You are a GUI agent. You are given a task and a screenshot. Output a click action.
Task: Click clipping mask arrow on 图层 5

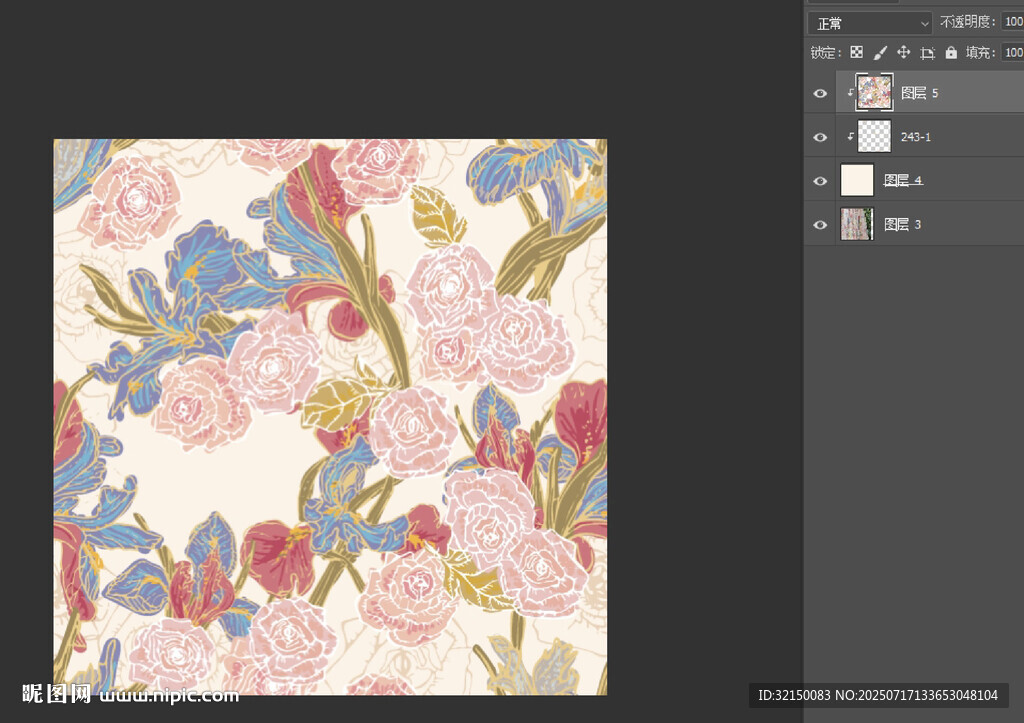click(x=850, y=93)
